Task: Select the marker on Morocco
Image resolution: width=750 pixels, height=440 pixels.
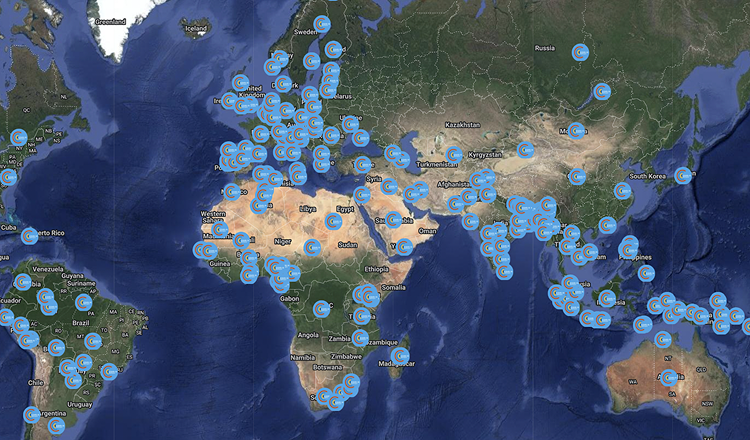Action: pos(233,190)
